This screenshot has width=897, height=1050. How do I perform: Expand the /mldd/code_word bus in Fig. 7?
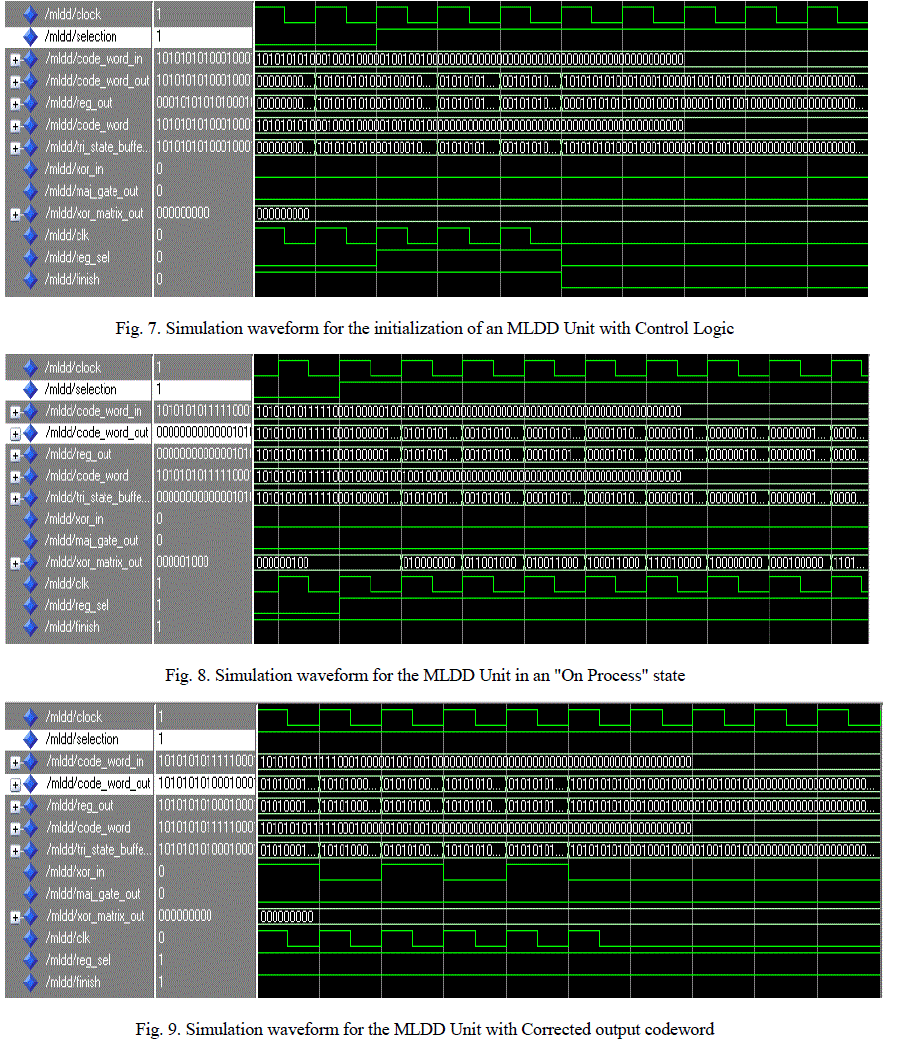click(14, 125)
